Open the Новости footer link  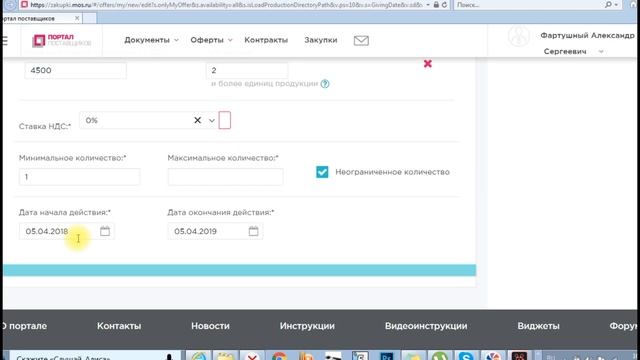point(210,326)
